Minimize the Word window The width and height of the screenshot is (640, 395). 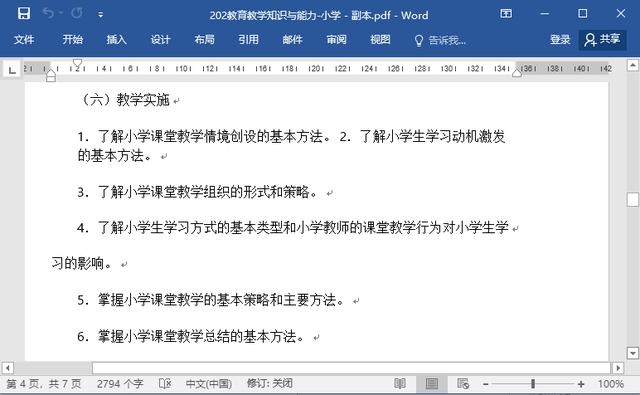[544, 13]
